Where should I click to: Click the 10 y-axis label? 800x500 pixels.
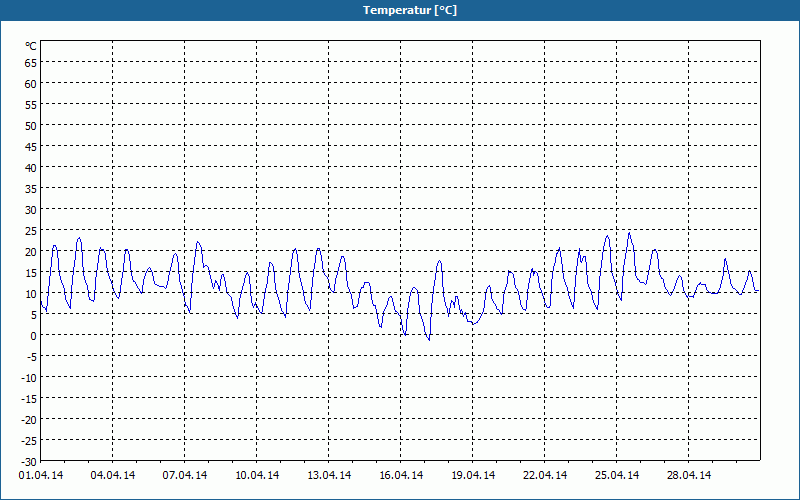point(31,294)
